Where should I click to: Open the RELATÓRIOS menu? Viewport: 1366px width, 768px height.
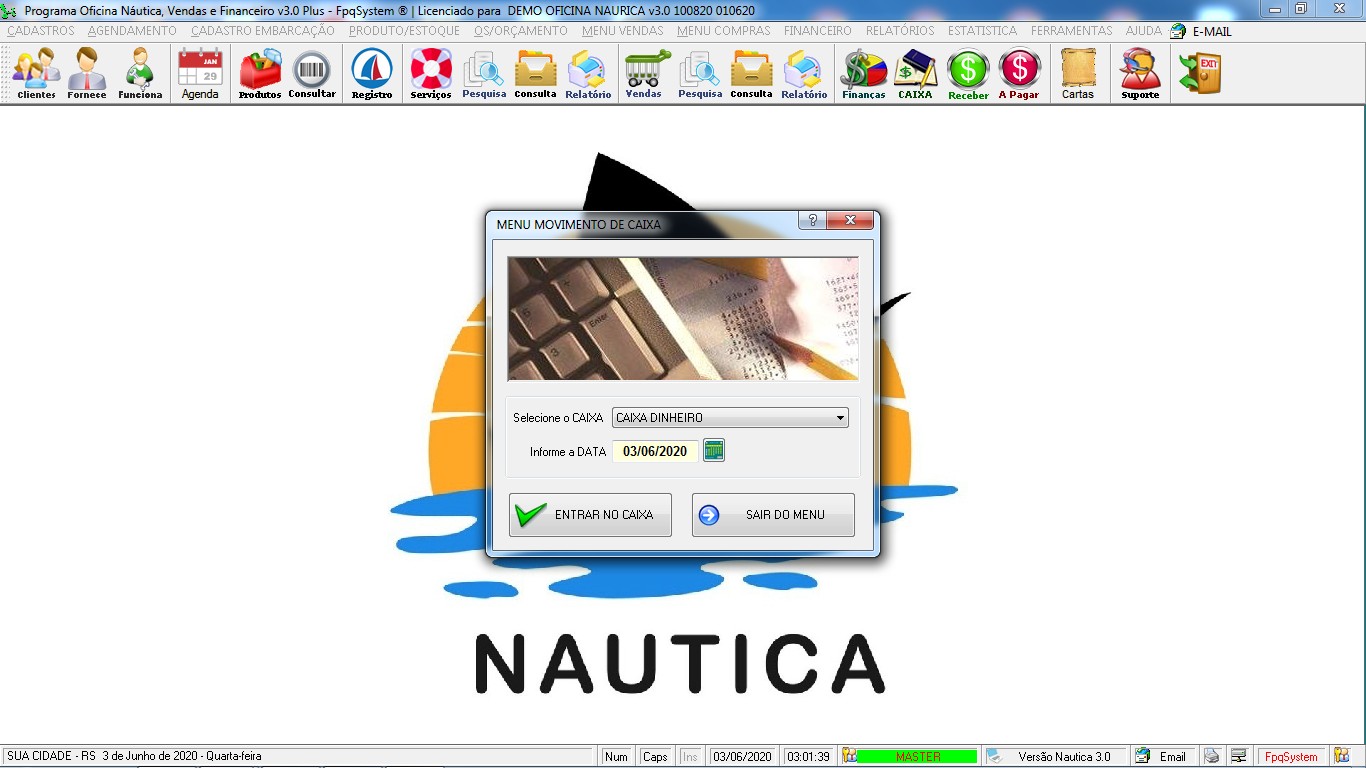(x=900, y=31)
